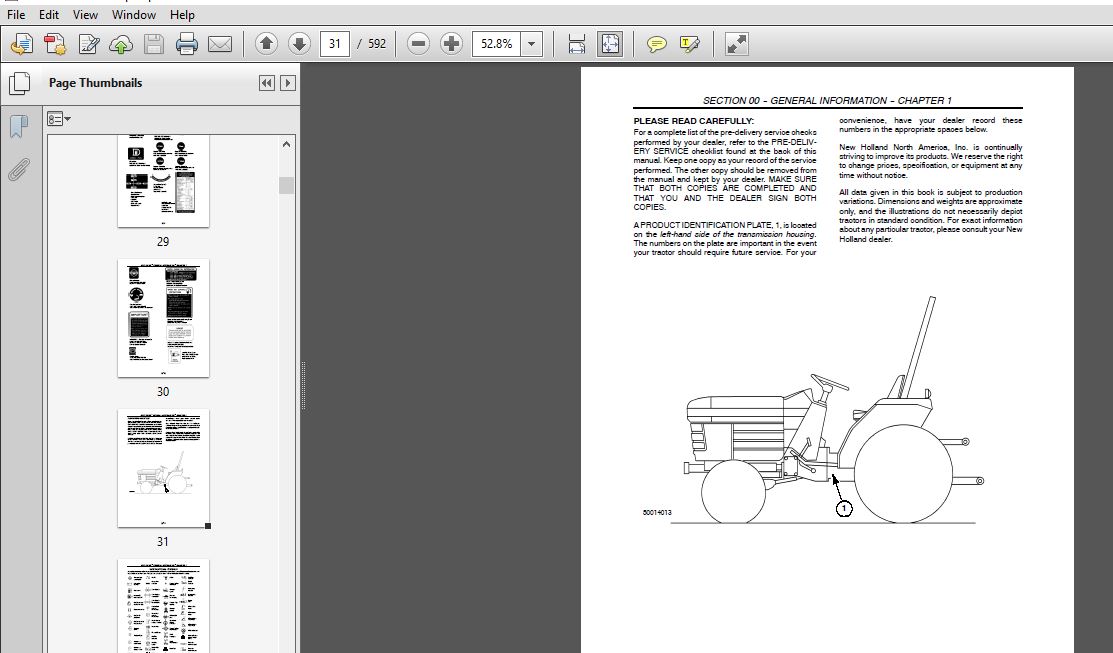Screen dimensions: 1113x653
Task: Open the Window menu
Action: (133, 15)
